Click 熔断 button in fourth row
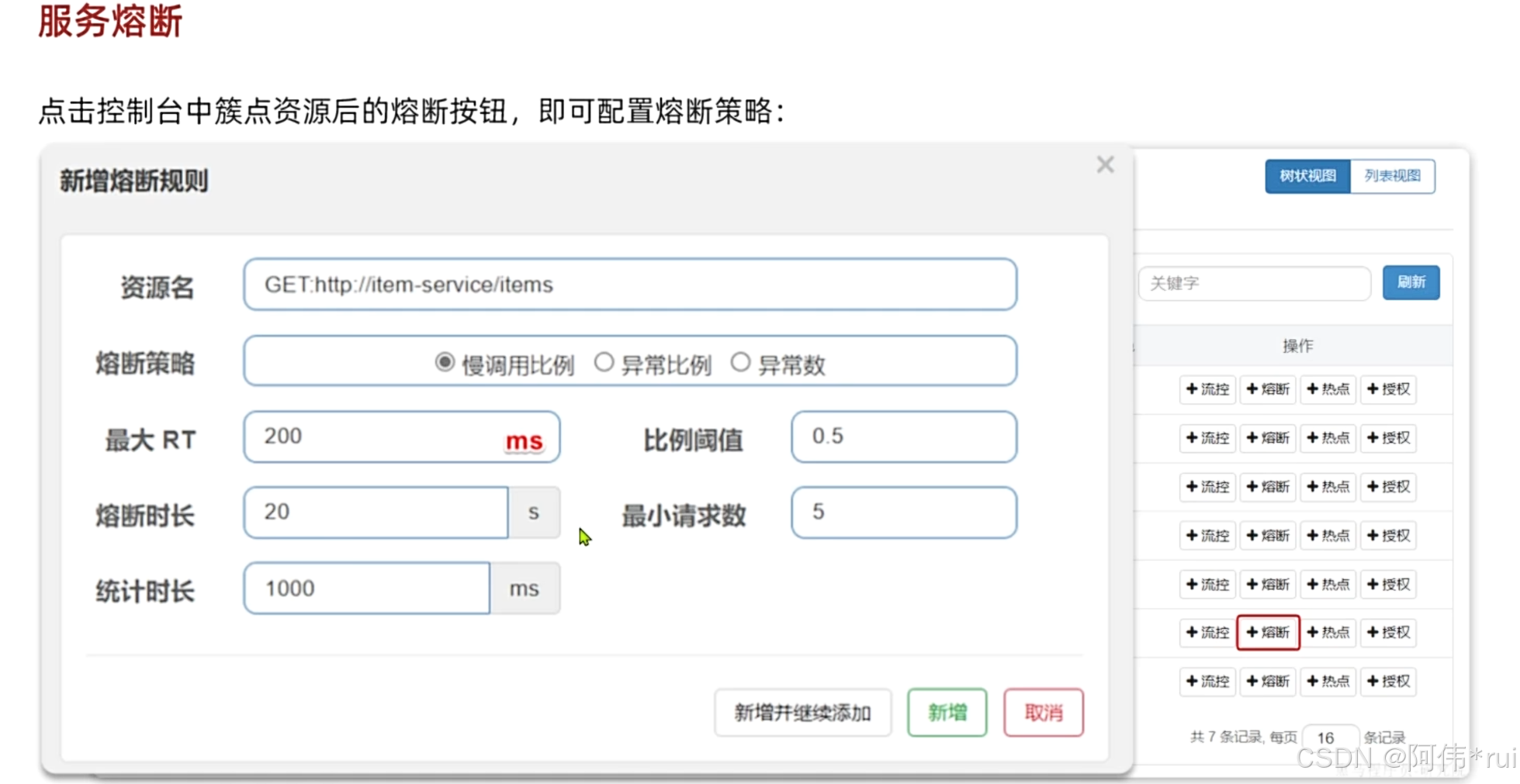The height and width of the screenshot is (784, 1520). pyautogui.click(x=1269, y=536)
